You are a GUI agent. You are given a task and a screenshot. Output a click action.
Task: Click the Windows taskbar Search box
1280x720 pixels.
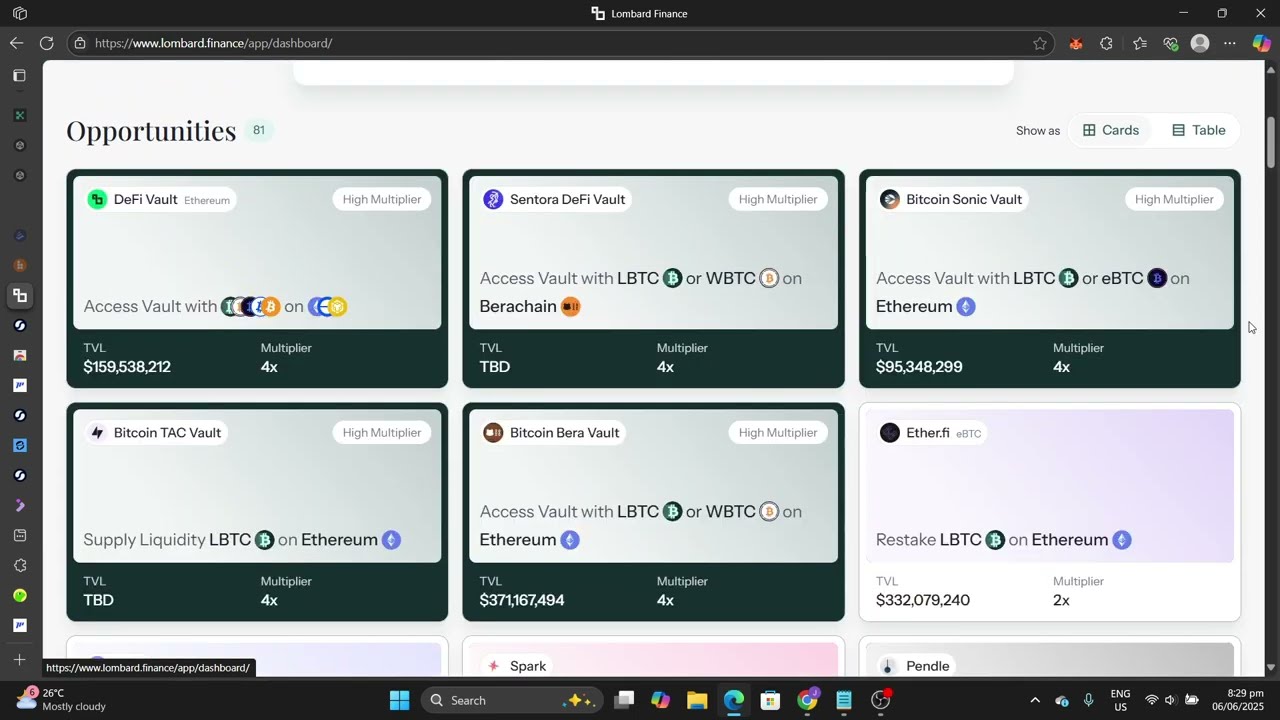pyautogui.click(x=513, y=700)
